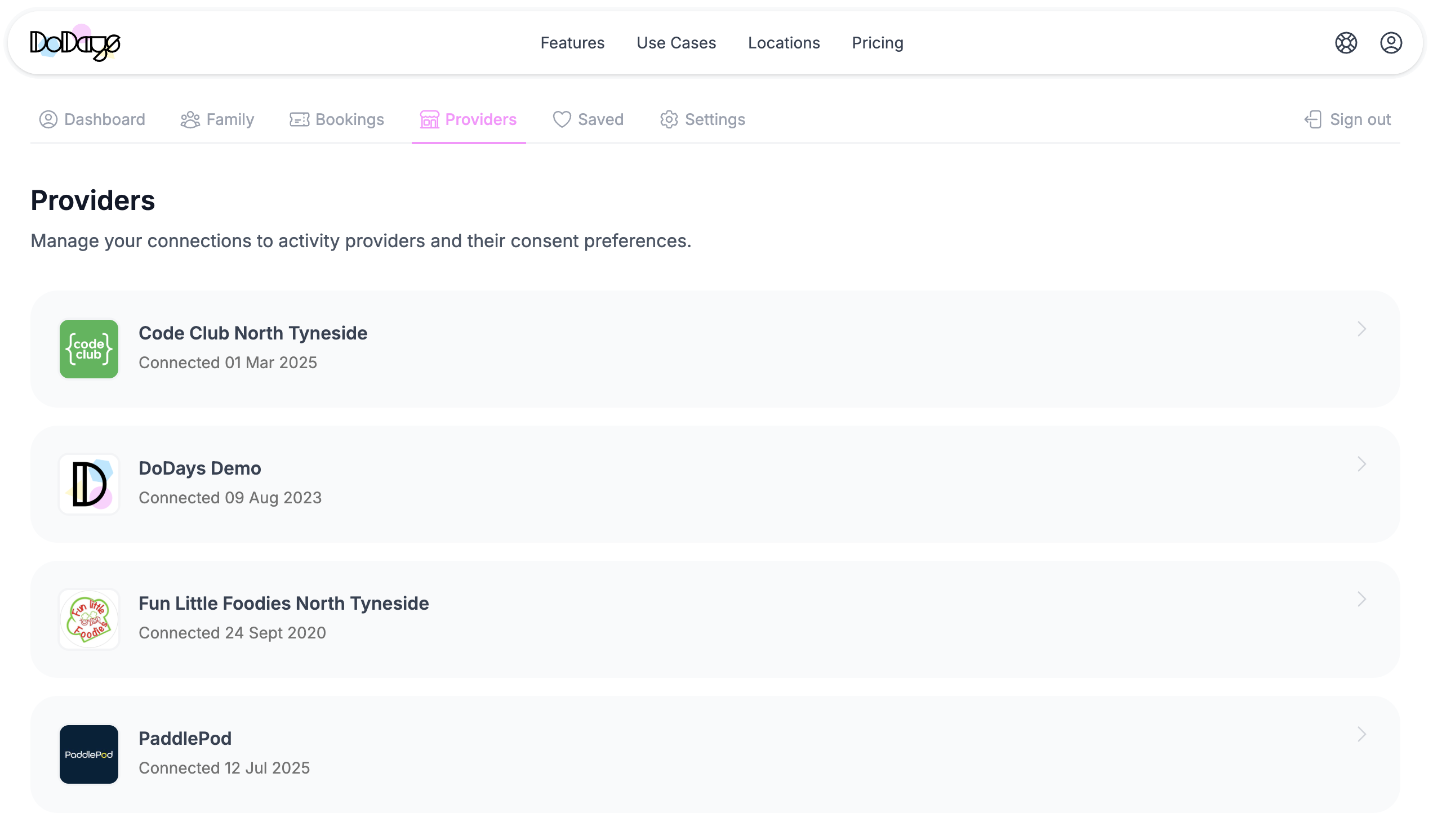
Task: Click 'Connected 12 Jul 2025' text
Action: (225, 768)
